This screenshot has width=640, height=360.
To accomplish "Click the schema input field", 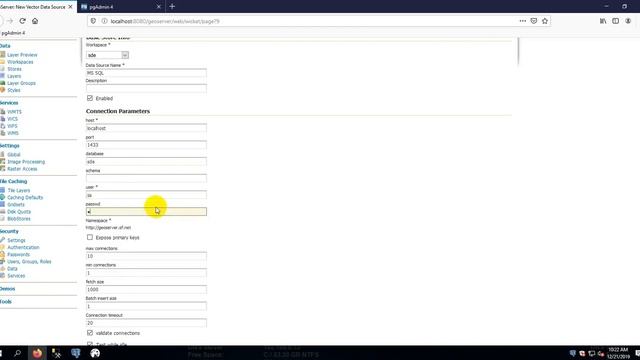I will tap(146, 178).
